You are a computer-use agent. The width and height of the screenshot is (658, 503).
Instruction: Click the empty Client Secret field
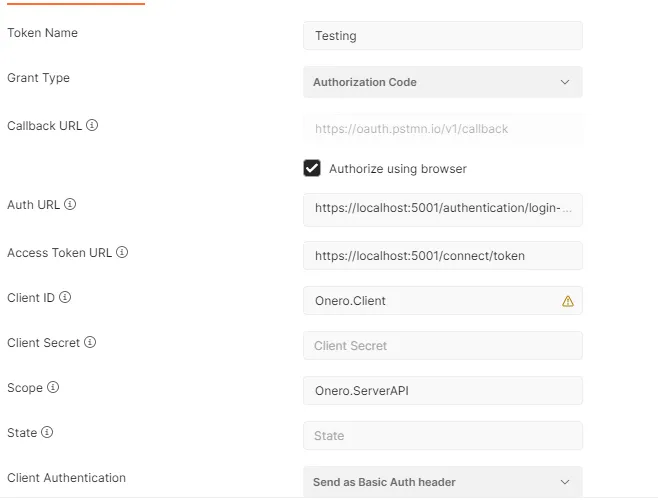442,346
